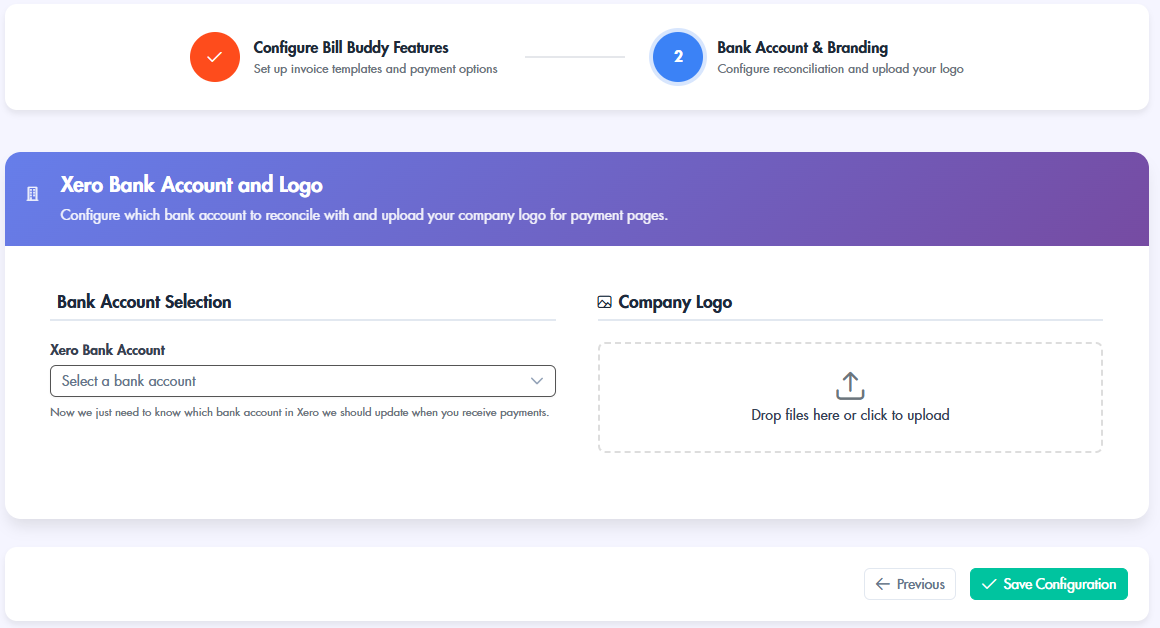Go to Configure Bill Buddy Features step
Screen dimensions: 1160x628
pyautogui.click(x=351, y=47)
